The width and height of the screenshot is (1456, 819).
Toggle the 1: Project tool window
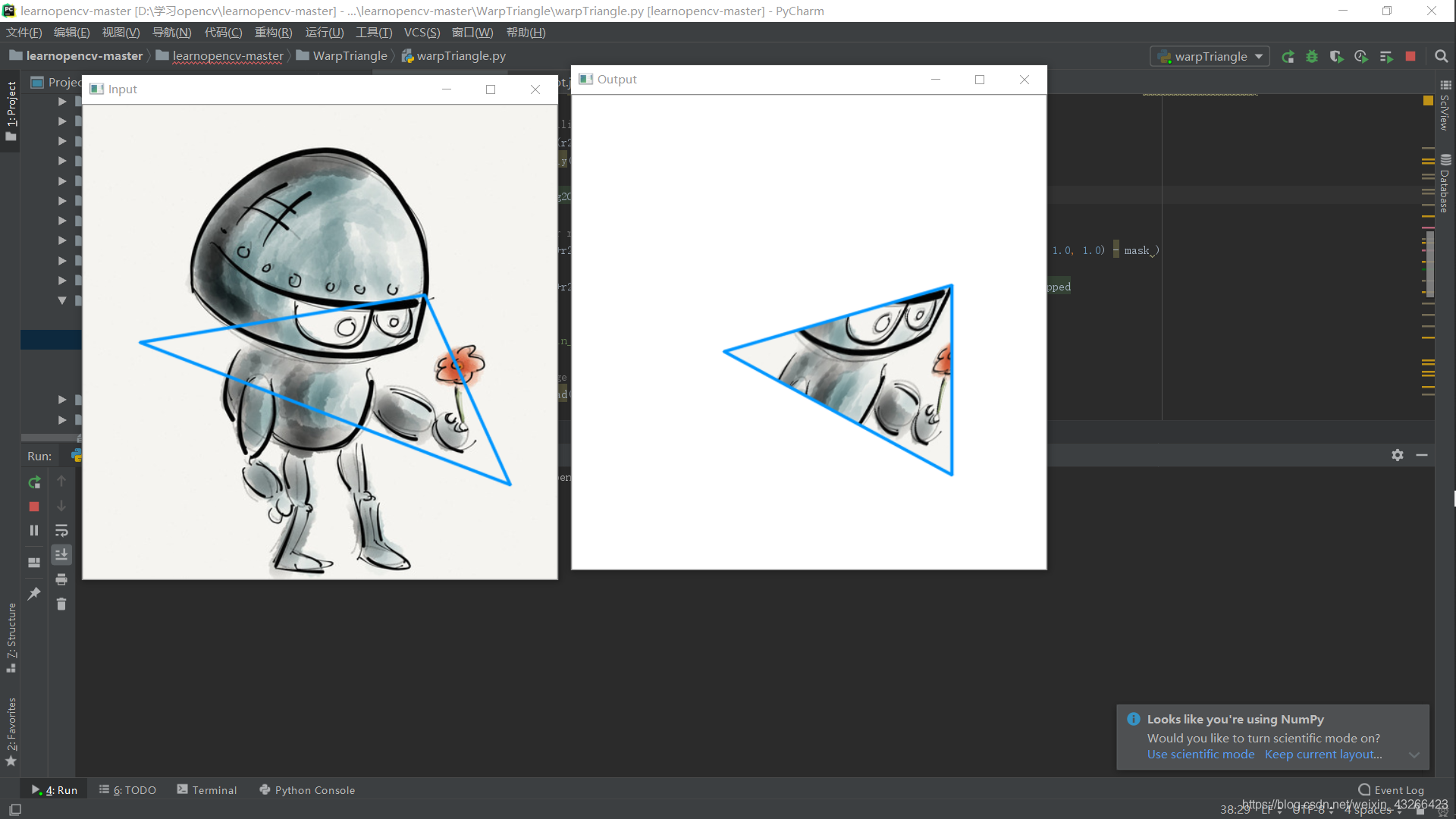pyautogui.click(x=11, y=111)
